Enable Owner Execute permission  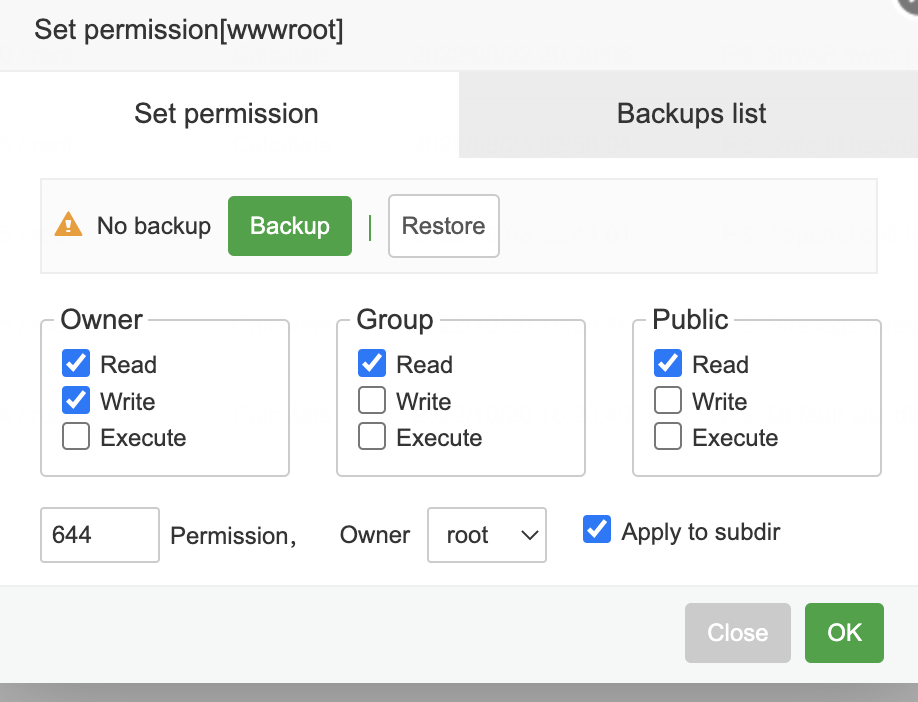(x=76, y=437)
